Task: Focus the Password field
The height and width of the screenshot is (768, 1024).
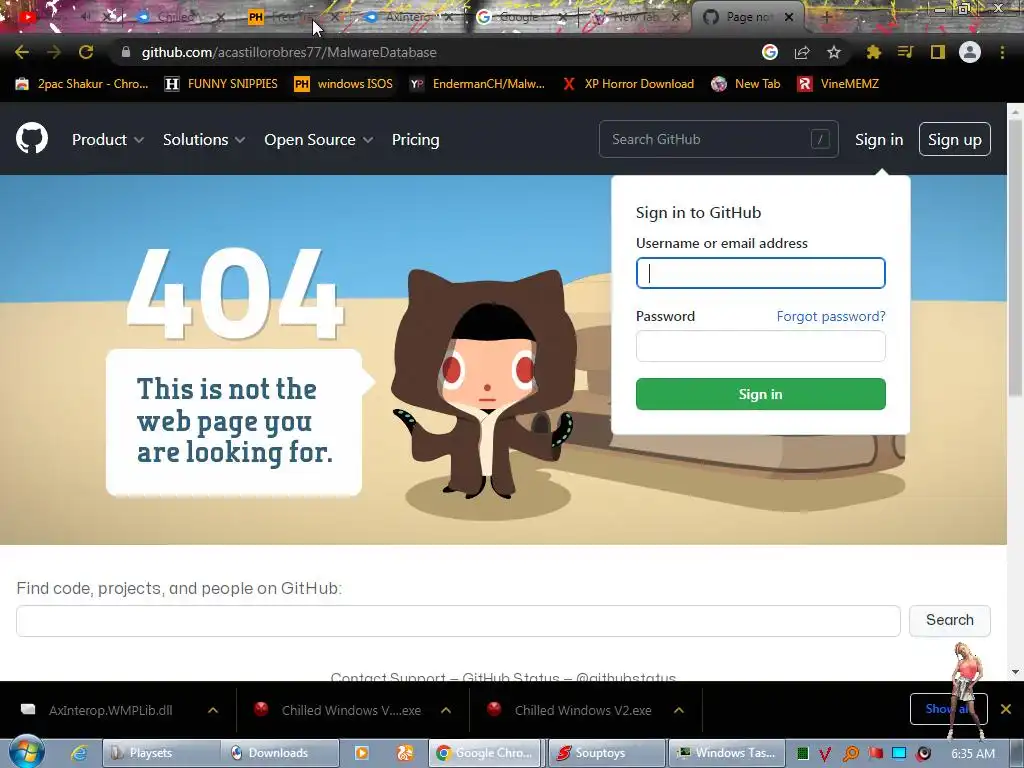Action: [x=761, y=346]
